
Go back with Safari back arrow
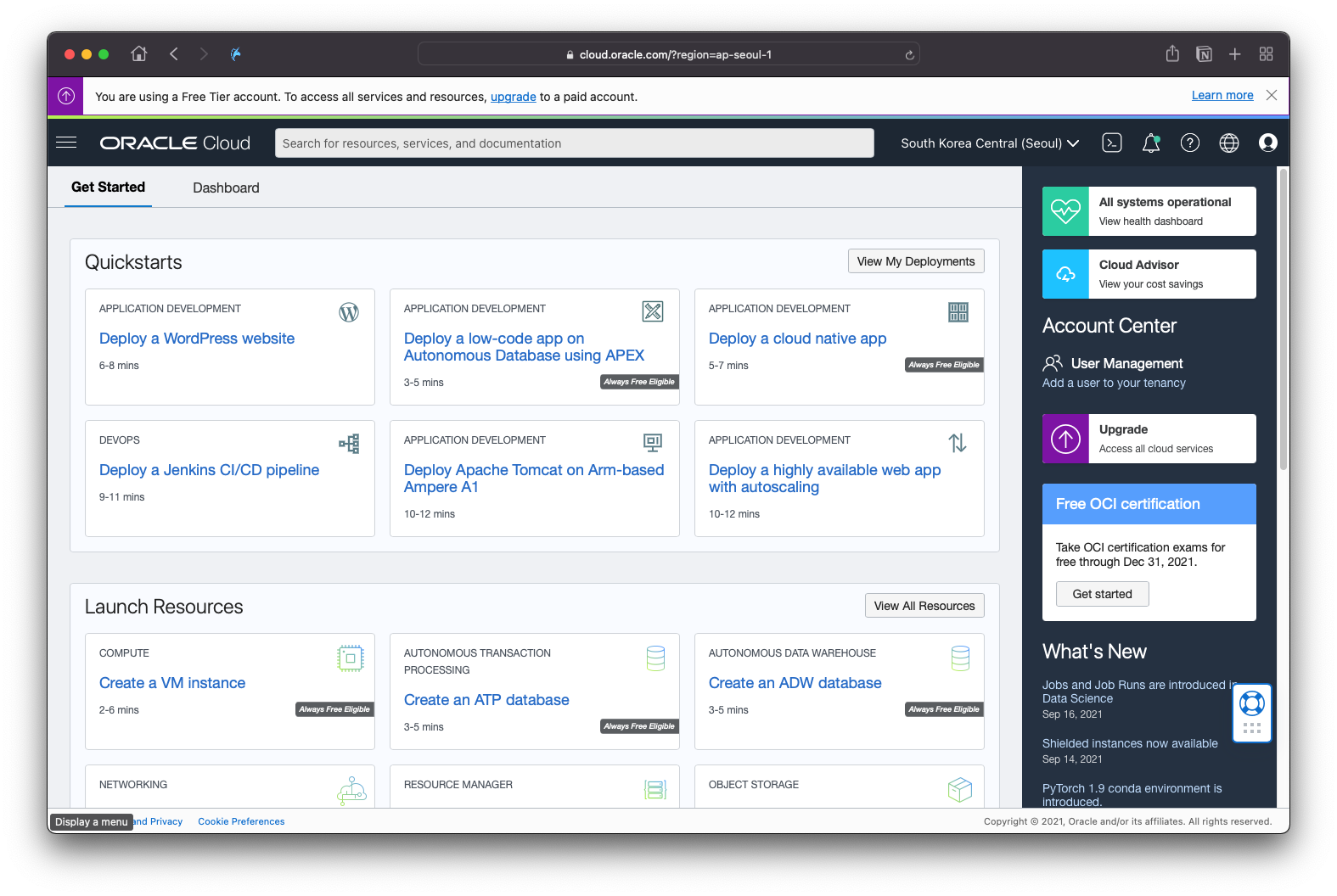click(174, 54)
